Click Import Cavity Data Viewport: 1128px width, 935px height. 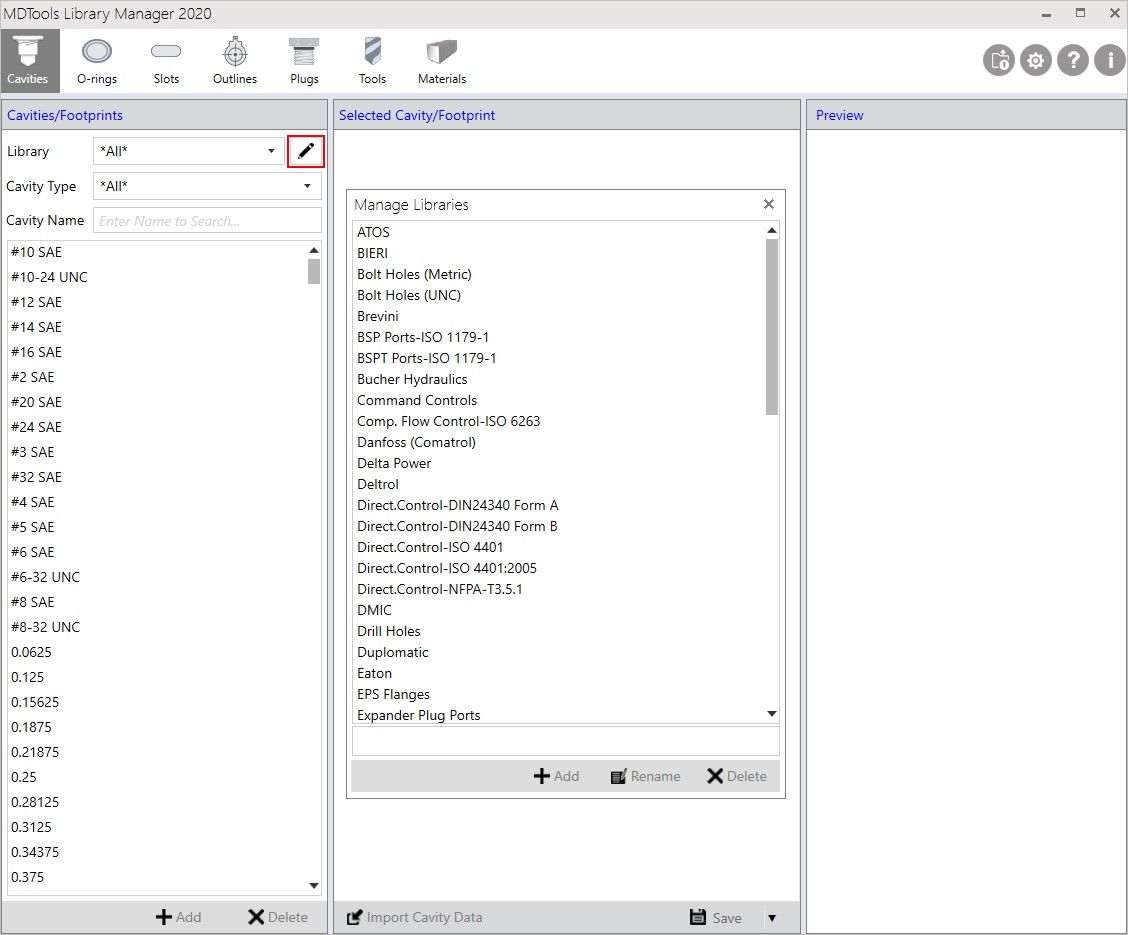(414, 917)
